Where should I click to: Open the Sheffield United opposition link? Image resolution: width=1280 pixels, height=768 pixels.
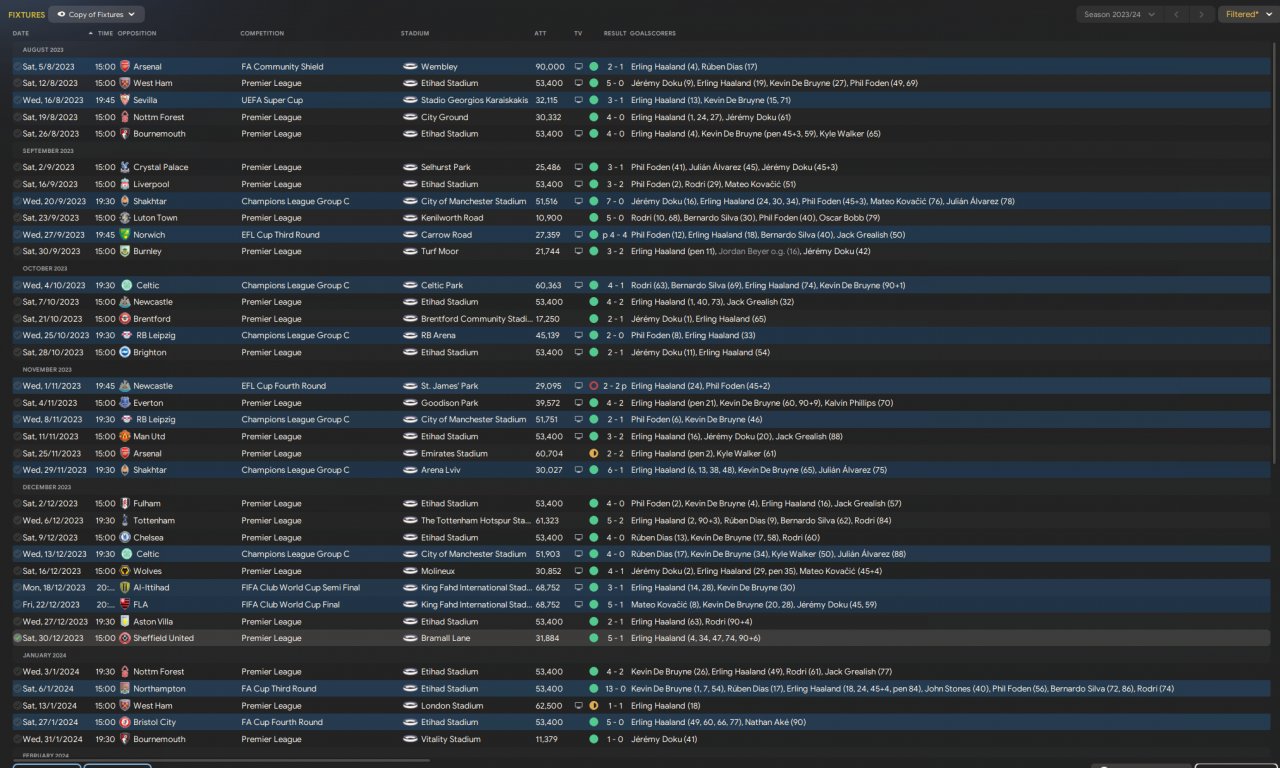(163, 638)
